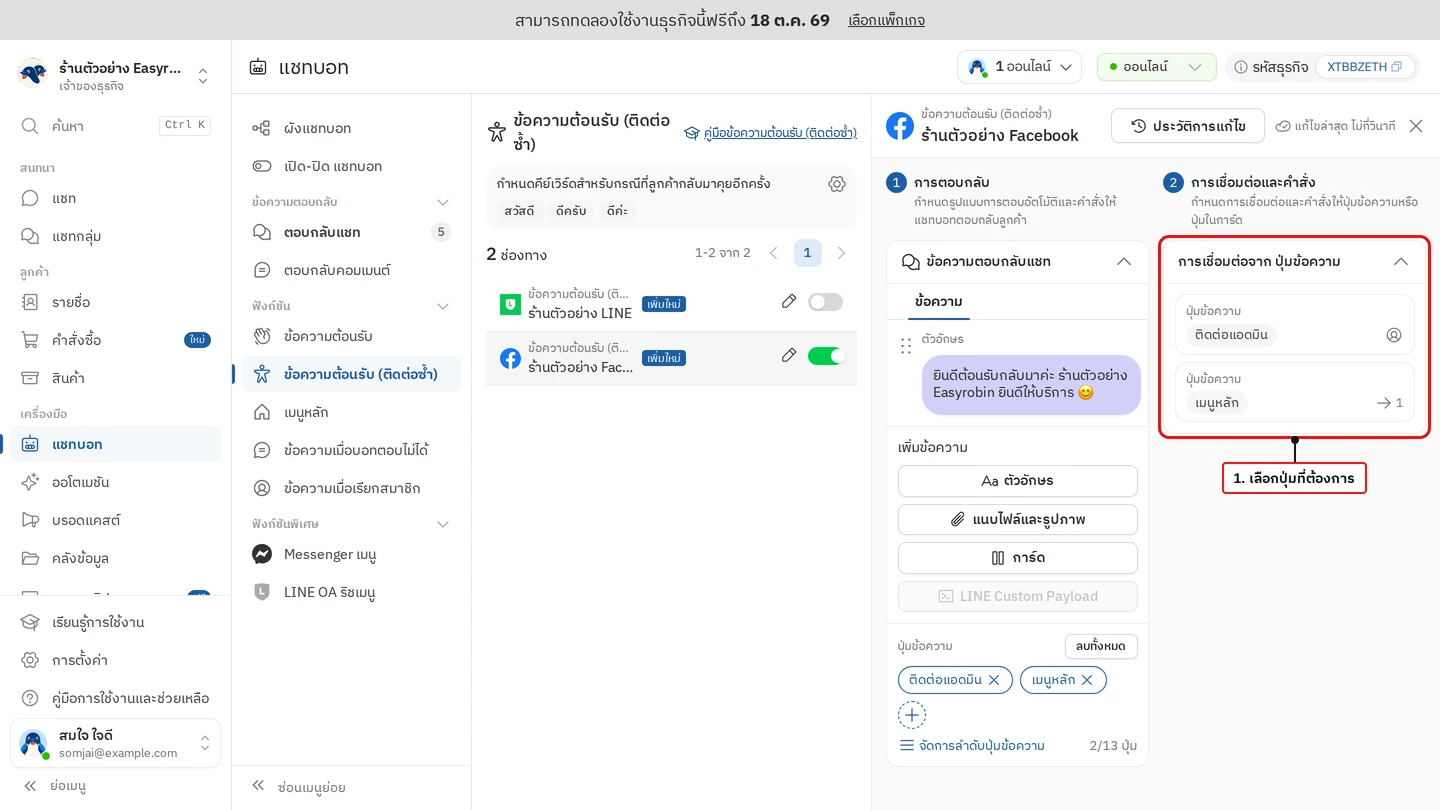
Task: Open Messenger เมนู item
Action: 351,554
